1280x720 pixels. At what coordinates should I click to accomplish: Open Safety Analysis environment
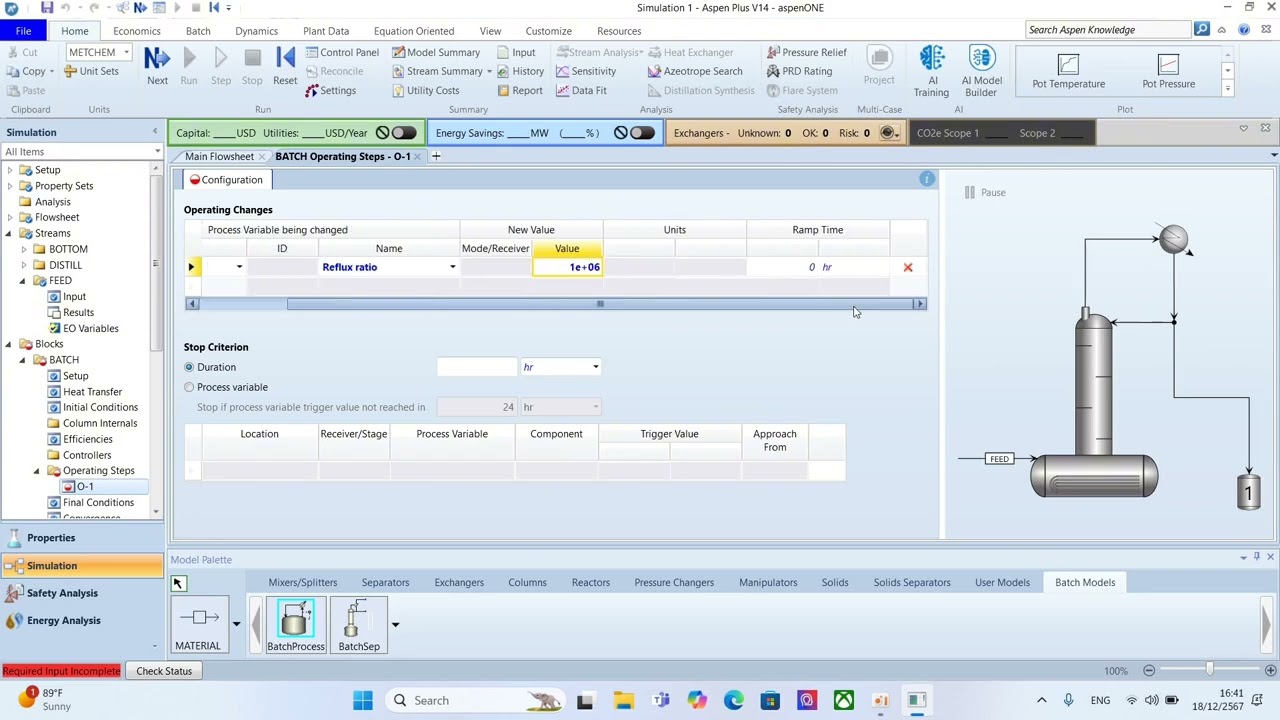(82, 593)
